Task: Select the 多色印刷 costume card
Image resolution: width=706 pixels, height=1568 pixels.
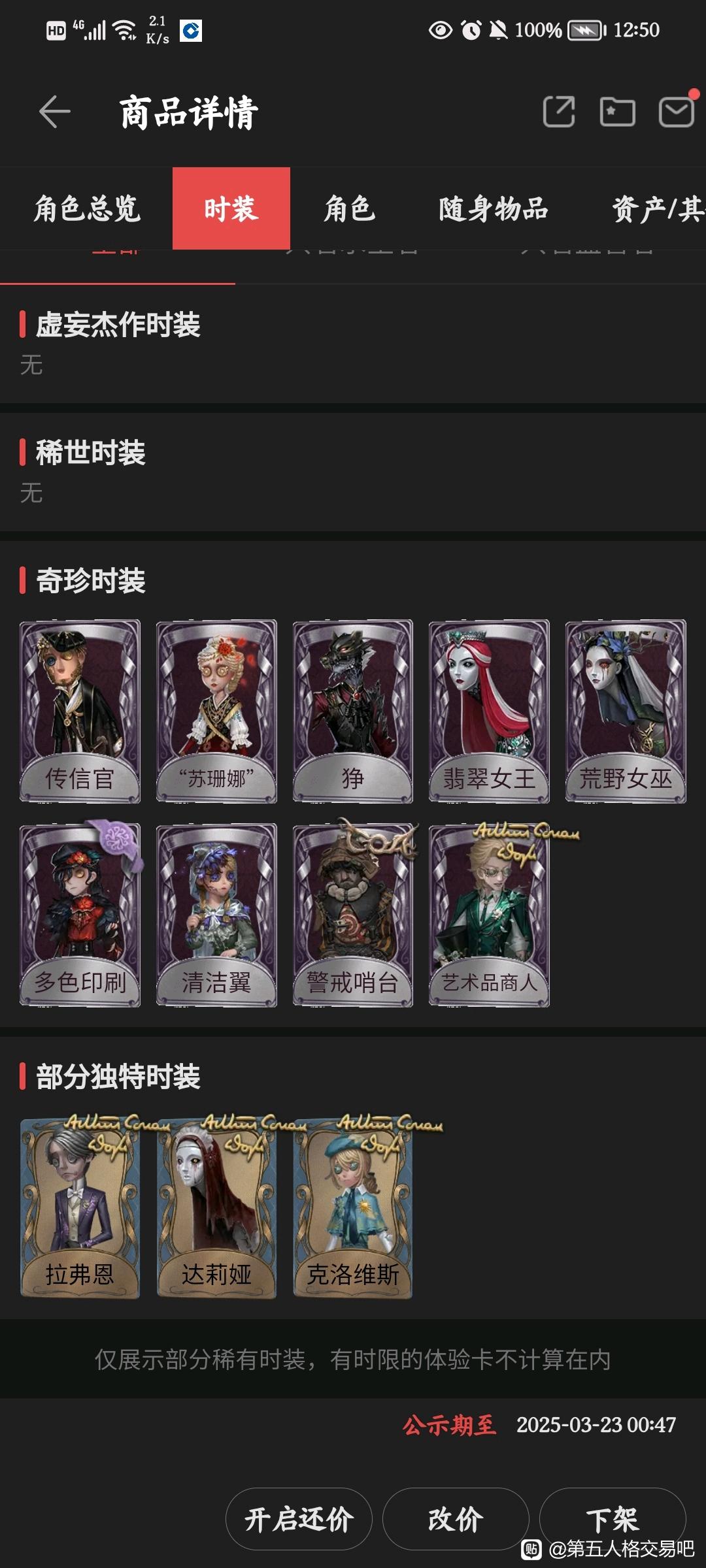Action: point(80,915)
